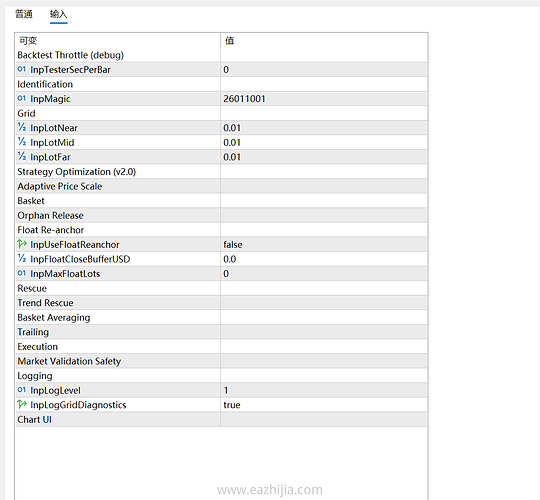The height and width of the screenshot is (500, 540).
Task: Select Backtest Throttle (debug) group row
Action: click(221, 55)
